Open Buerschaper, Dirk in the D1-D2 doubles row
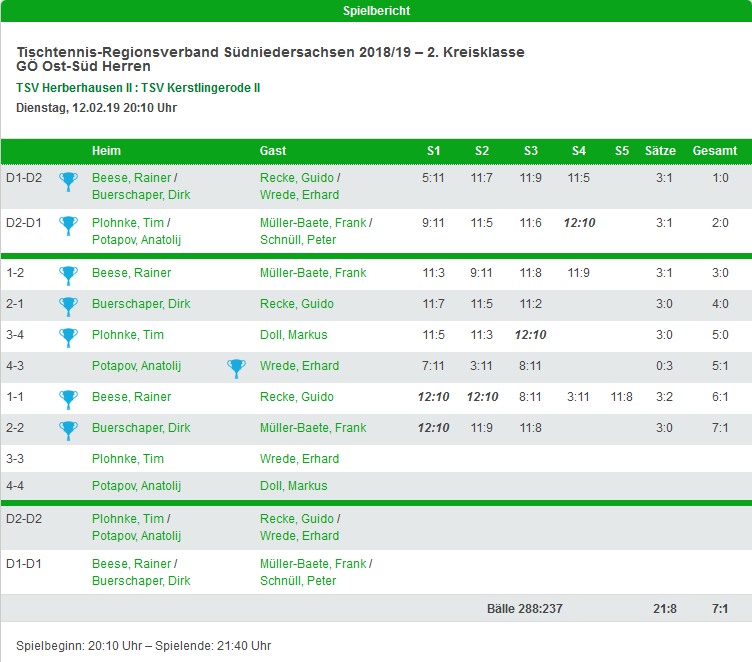 tap(141, 195)
